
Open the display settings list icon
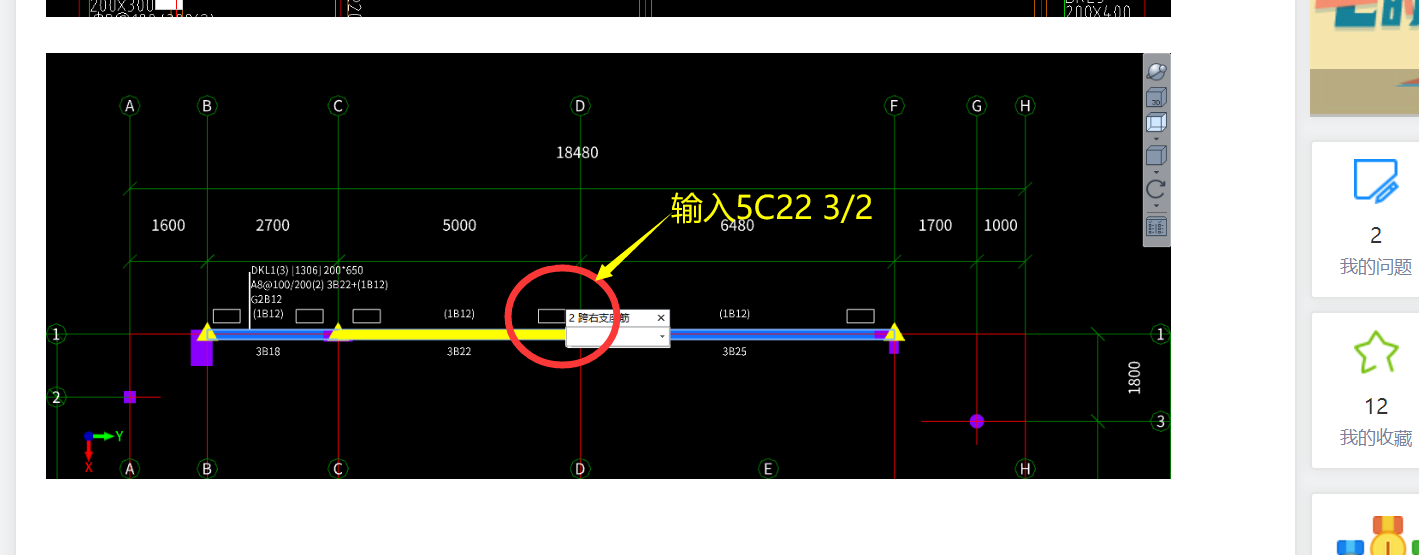point(1156,227)
